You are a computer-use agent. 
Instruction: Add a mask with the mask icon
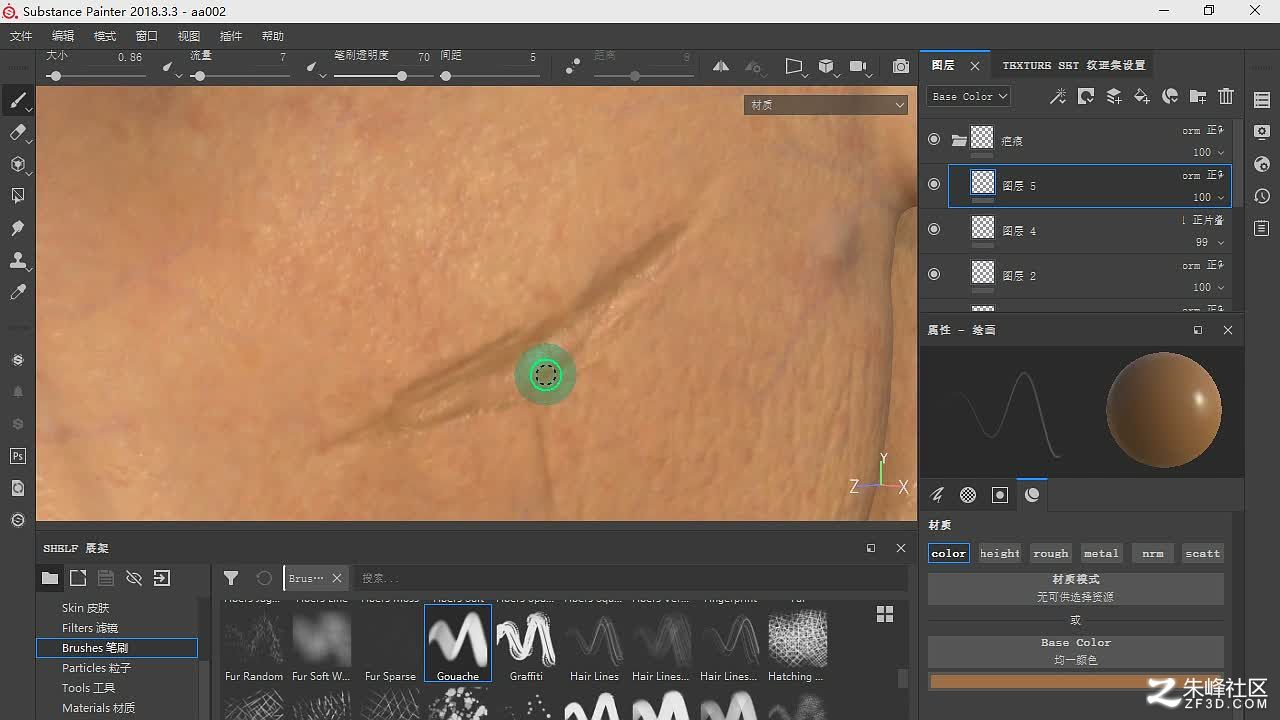pyautogui.click(x=1086, y=96)
